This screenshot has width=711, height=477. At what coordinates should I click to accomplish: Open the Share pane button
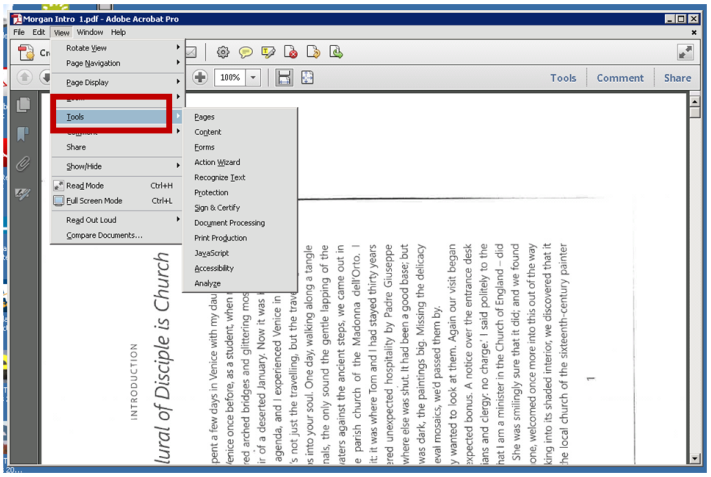(677, 78)
